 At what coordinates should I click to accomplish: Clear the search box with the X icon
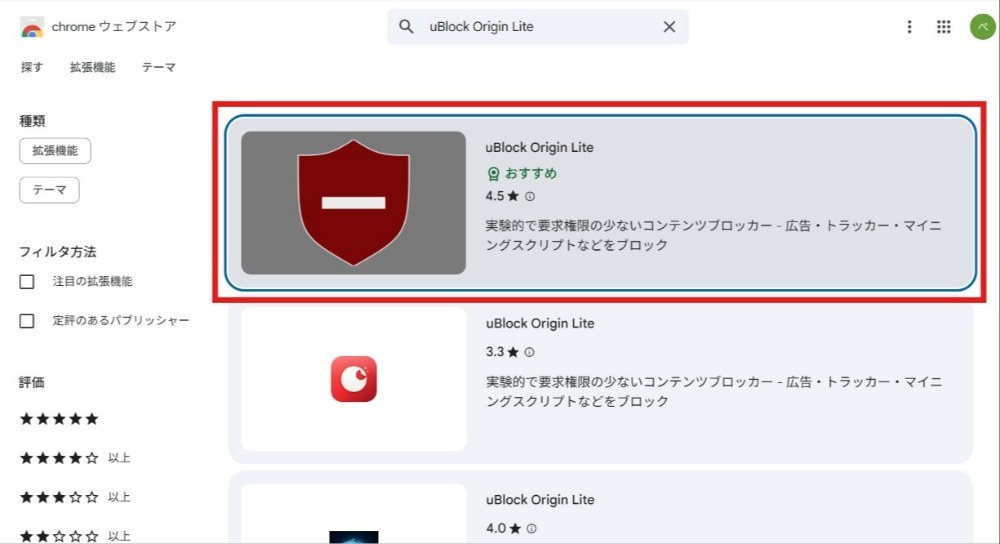[669, 27]
